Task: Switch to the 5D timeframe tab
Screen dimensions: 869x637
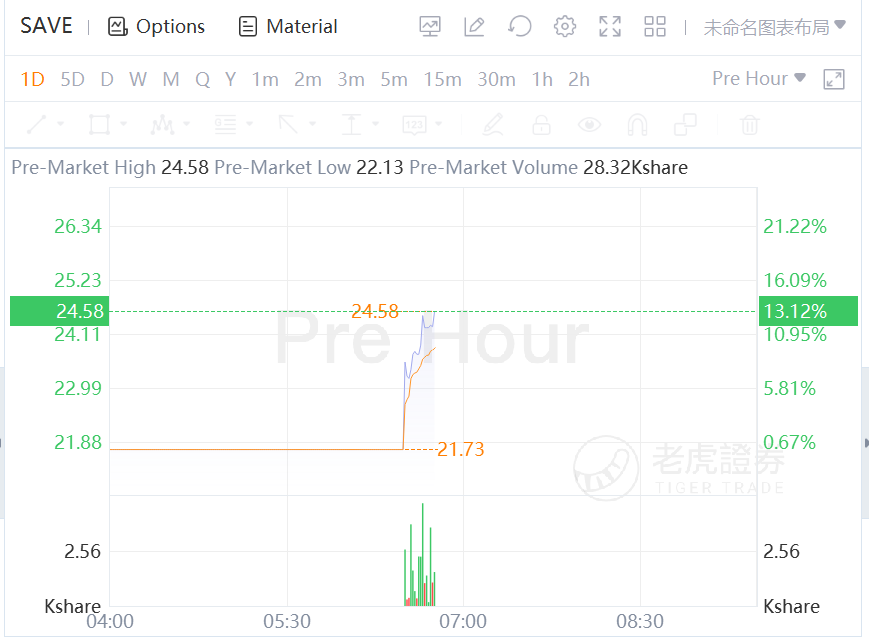Action: [72, 79]
